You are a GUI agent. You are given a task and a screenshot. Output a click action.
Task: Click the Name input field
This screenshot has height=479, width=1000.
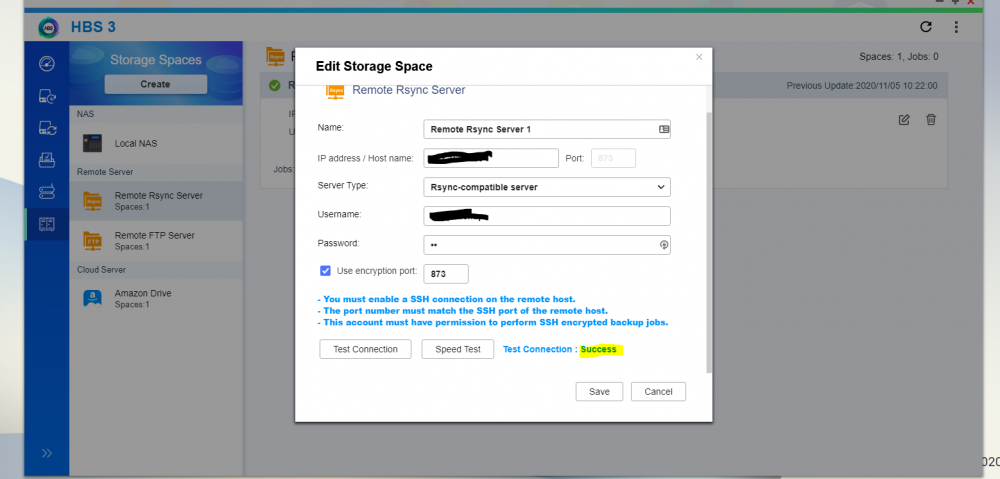pyautogui.click(x=547, y=129)
